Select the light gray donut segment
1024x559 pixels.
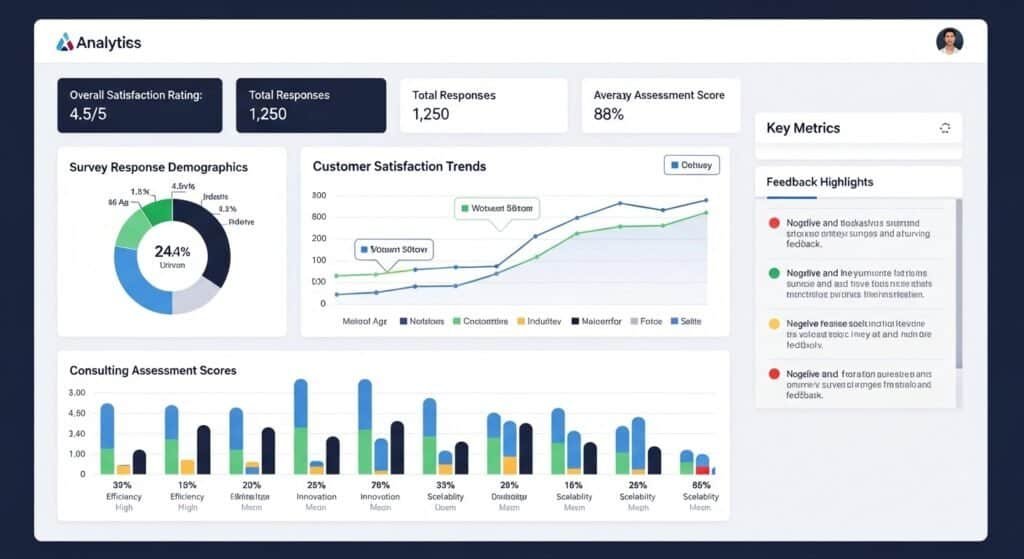(x=194, y=296)
